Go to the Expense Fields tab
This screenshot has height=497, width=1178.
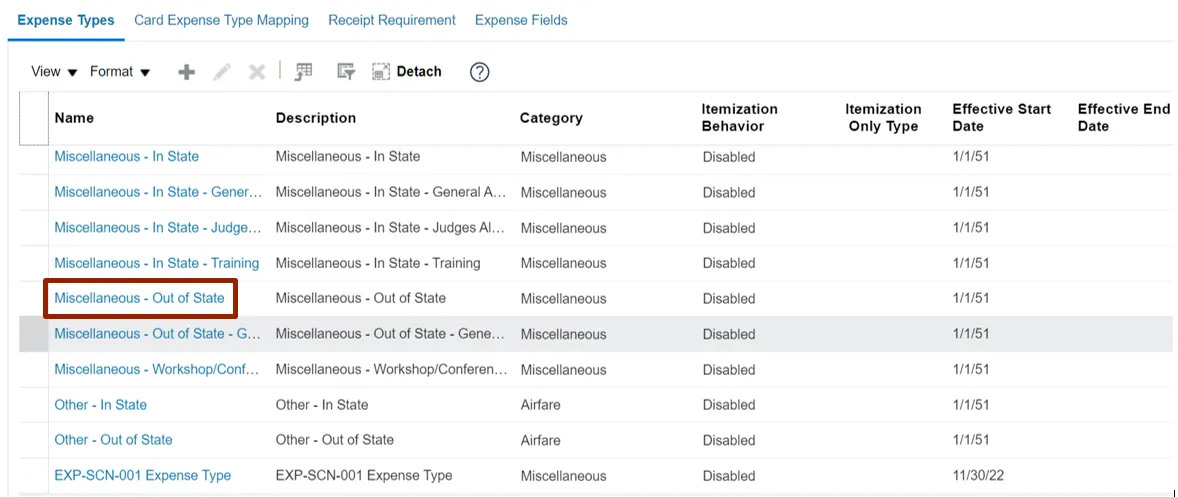click(521, 20)
